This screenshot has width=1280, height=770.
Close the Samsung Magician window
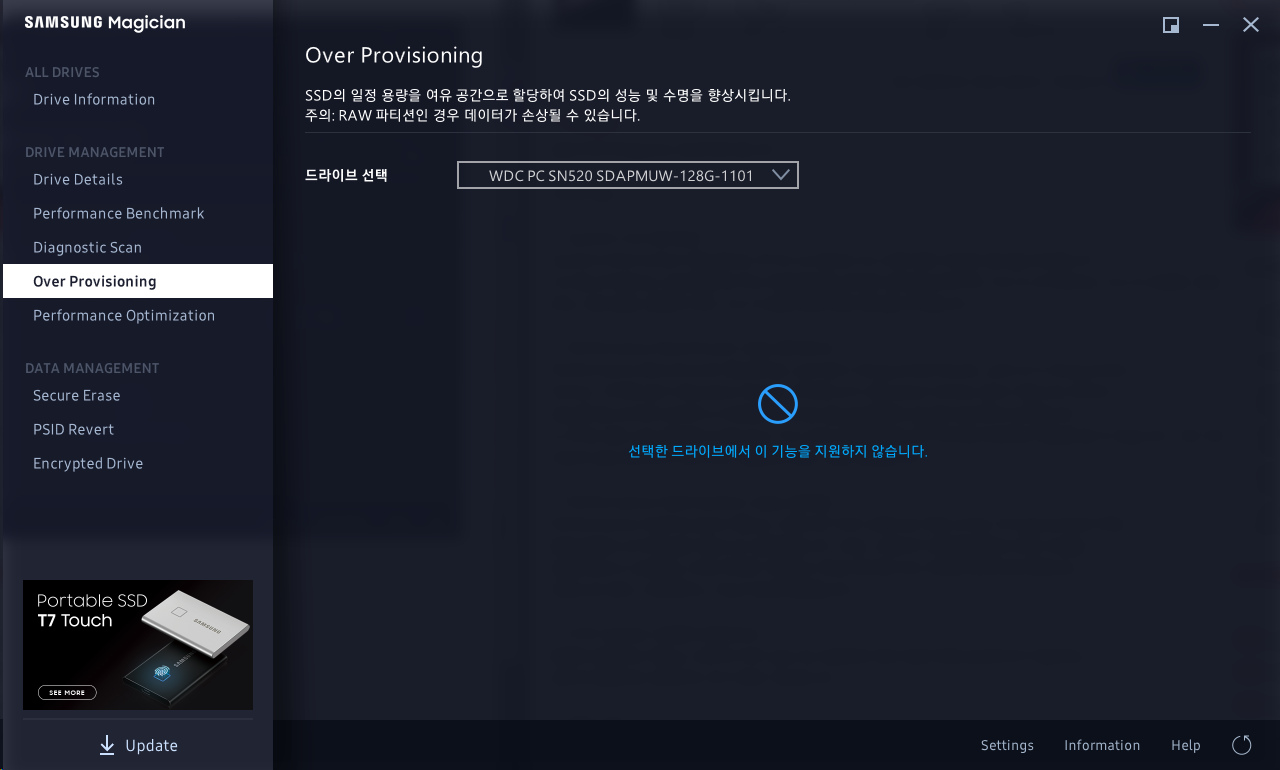pos(1251,25)
